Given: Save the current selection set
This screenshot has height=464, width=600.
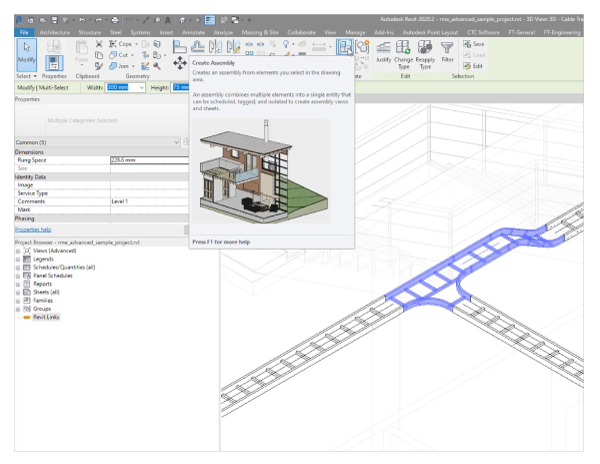Looking at the screenshot, I should coord(474,44).
